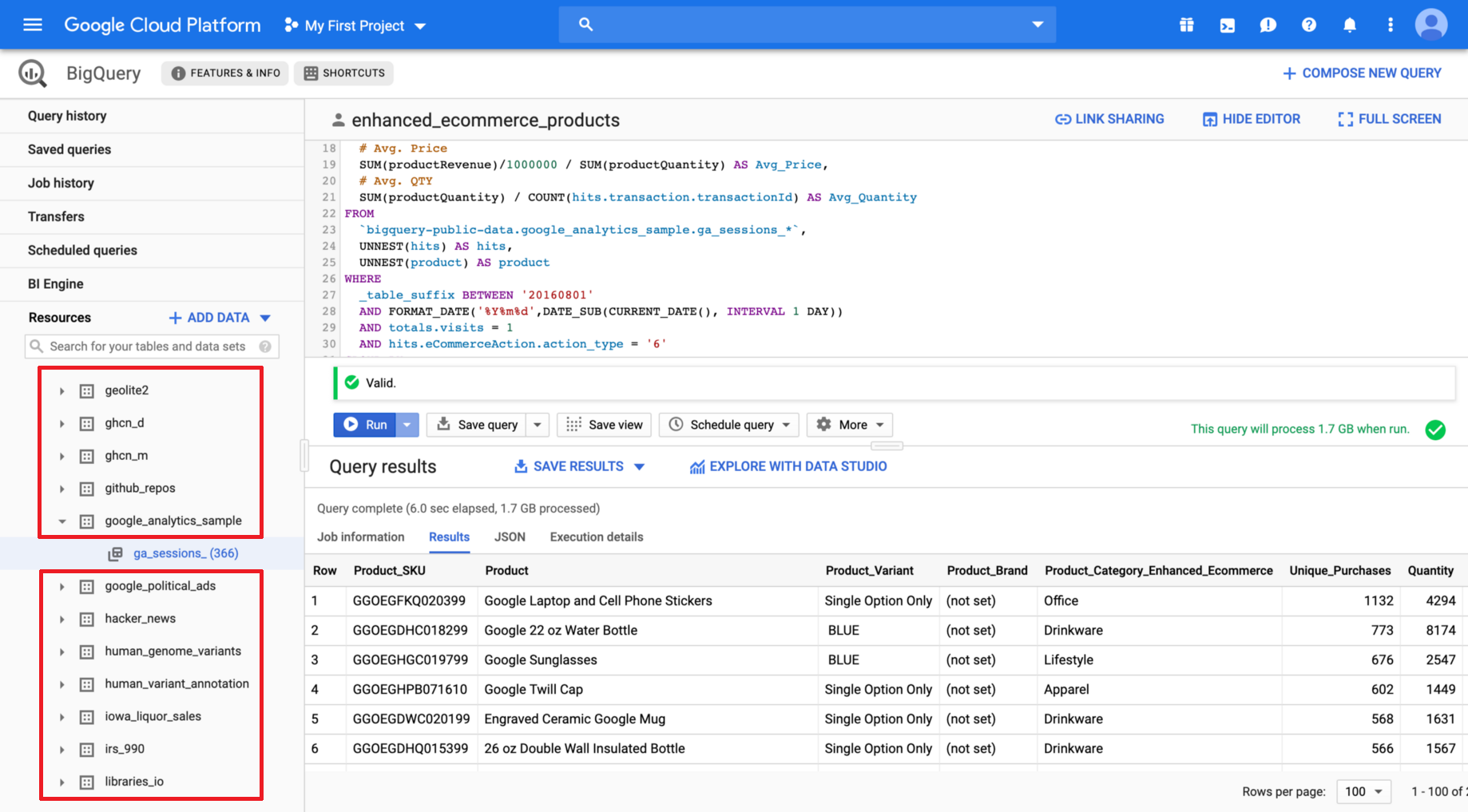Click the search magnifier icon in the top bar

585,25
